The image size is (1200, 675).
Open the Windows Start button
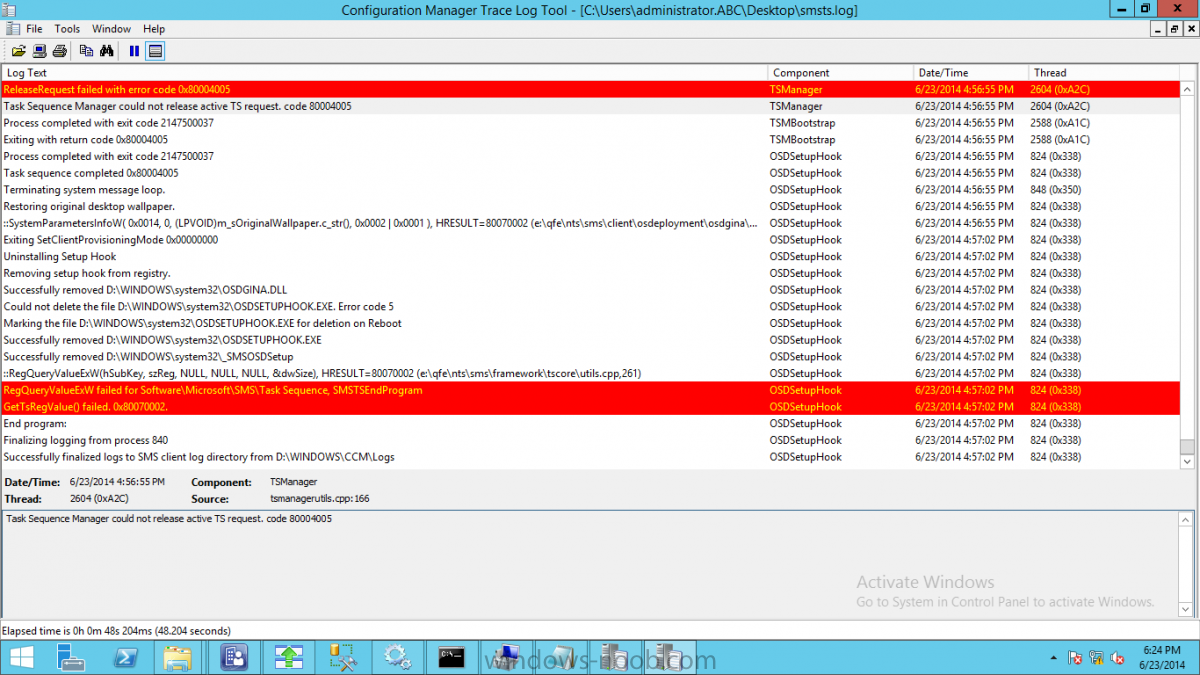[21, 657]
